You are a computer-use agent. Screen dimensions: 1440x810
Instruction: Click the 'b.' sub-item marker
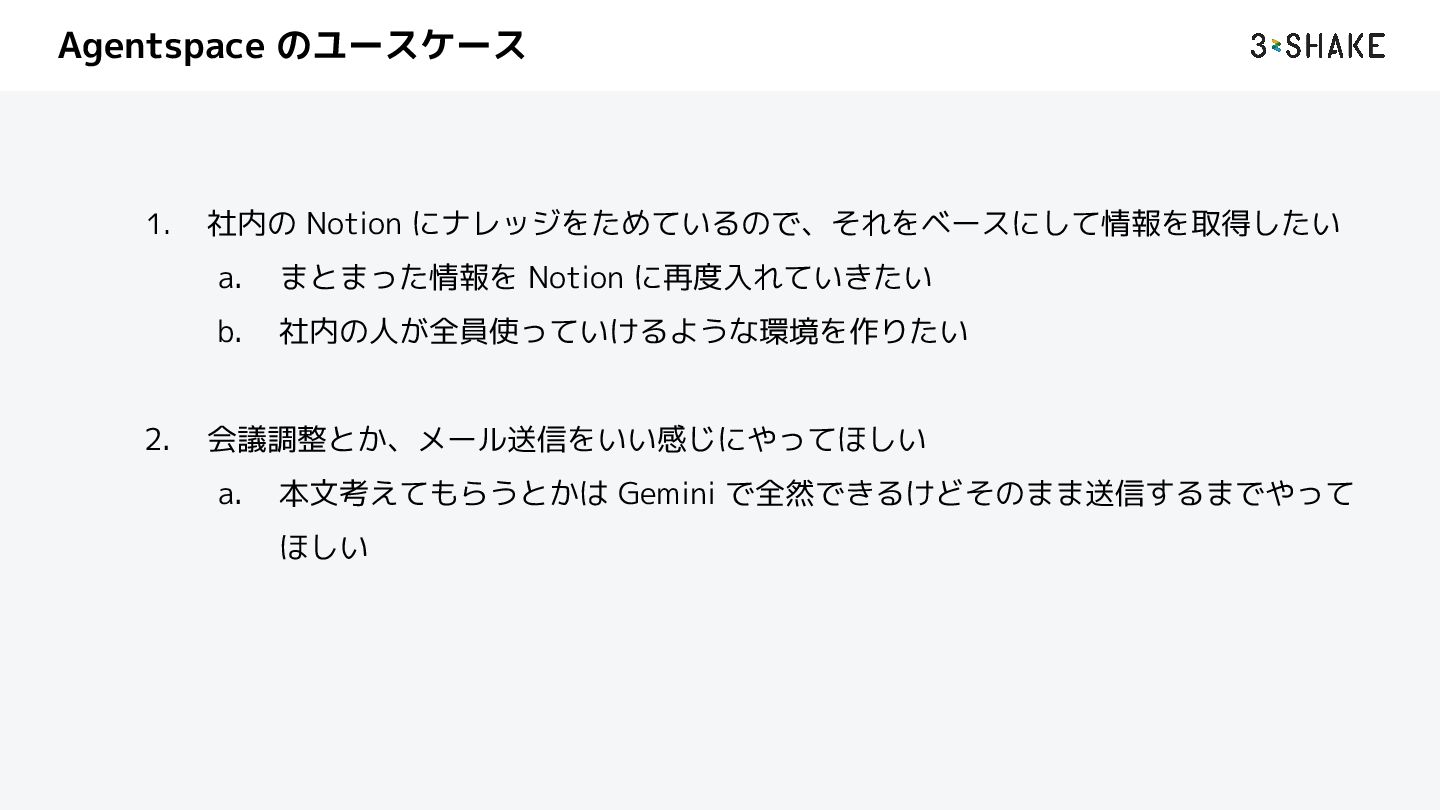[230, 332]
